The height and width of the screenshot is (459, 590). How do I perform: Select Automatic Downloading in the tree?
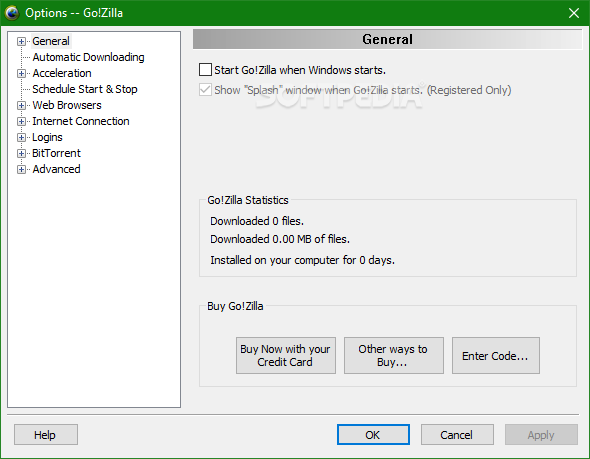88,57
